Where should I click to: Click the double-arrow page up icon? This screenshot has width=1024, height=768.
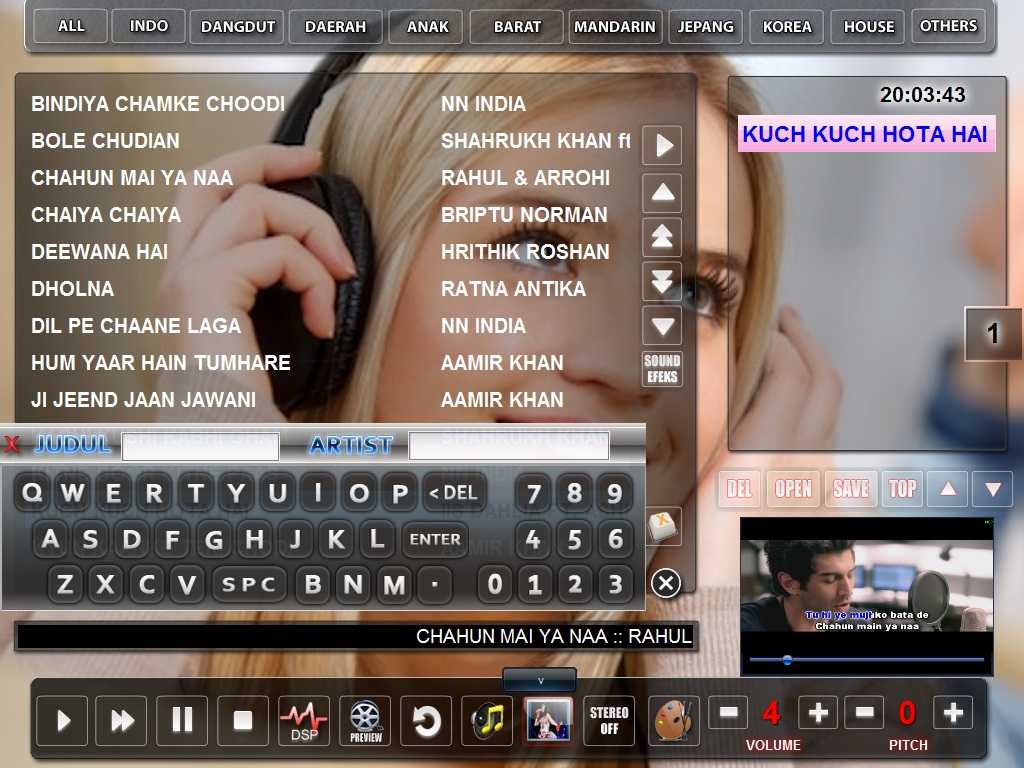click(662, 236)
